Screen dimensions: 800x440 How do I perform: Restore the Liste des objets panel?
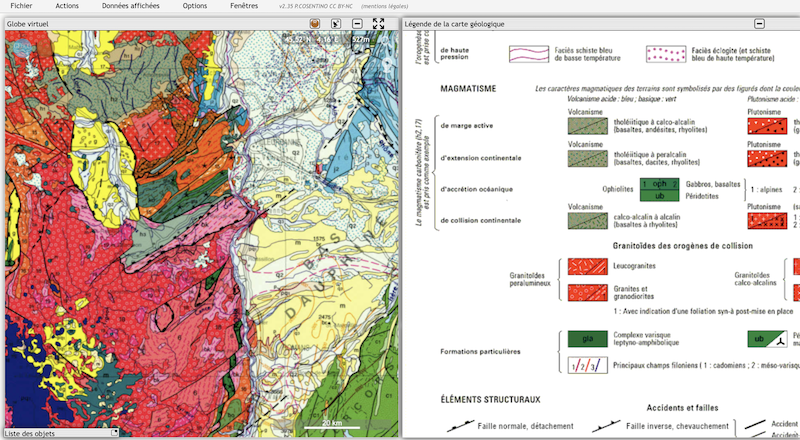coord(114,433)
